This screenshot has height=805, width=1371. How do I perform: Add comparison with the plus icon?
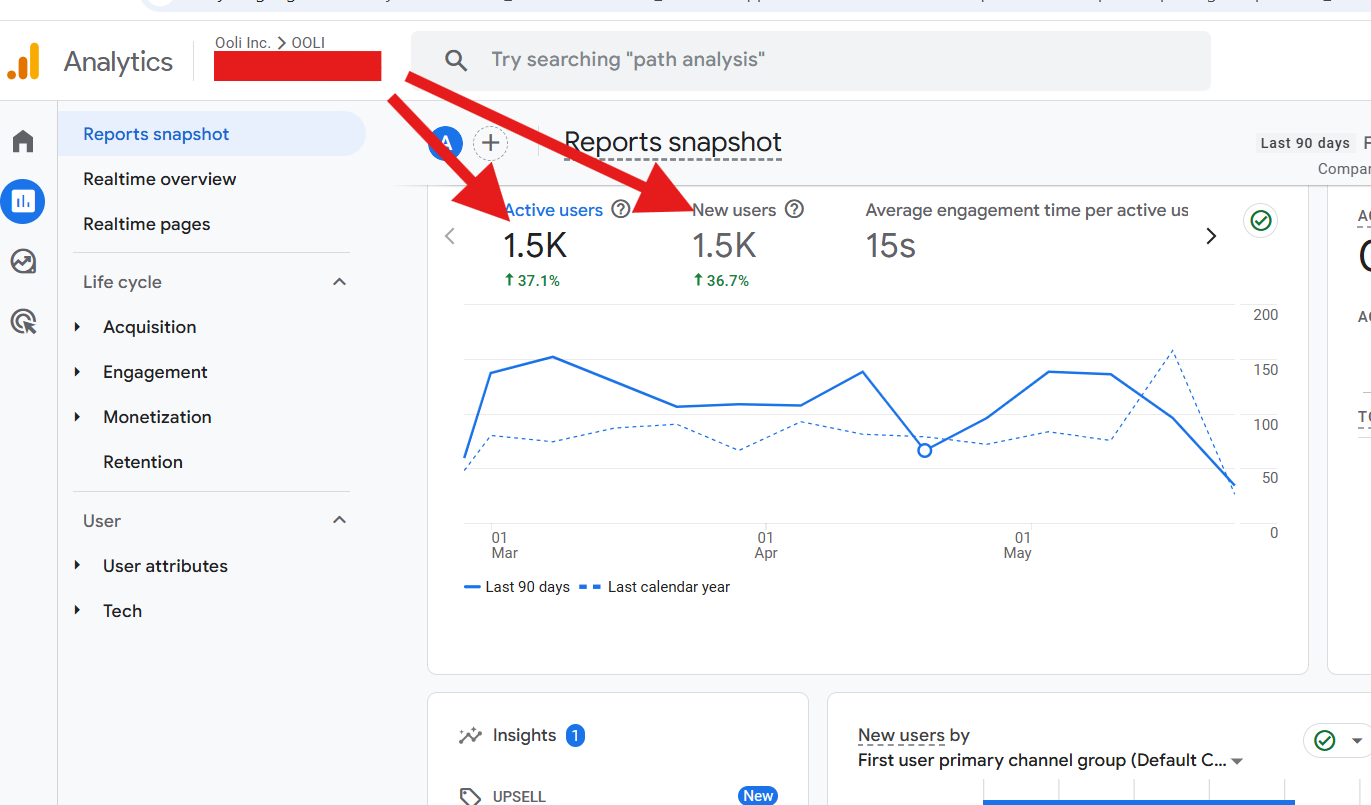tap(490, 143)
